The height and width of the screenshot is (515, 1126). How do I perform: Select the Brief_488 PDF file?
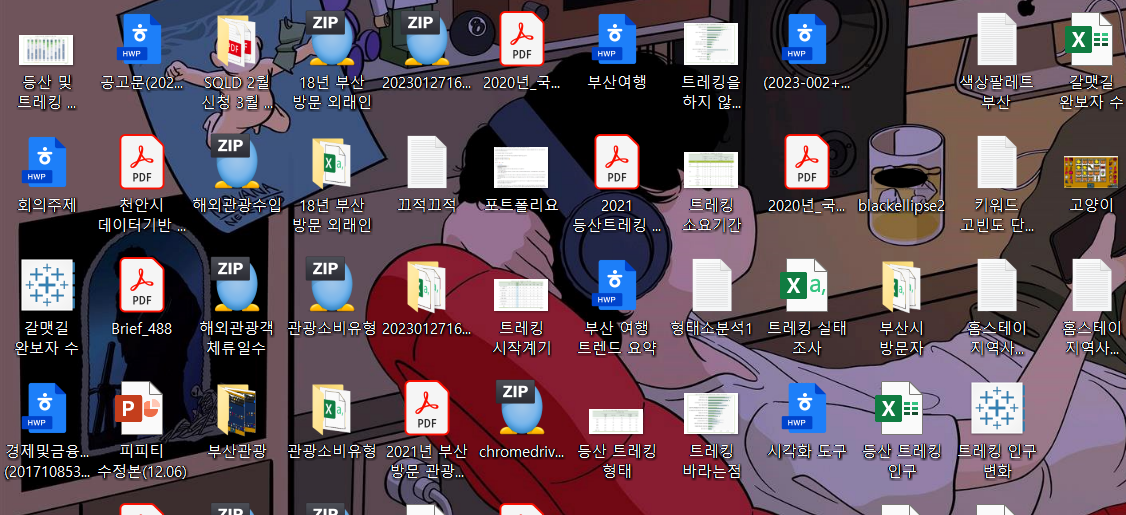pos(141,285)
